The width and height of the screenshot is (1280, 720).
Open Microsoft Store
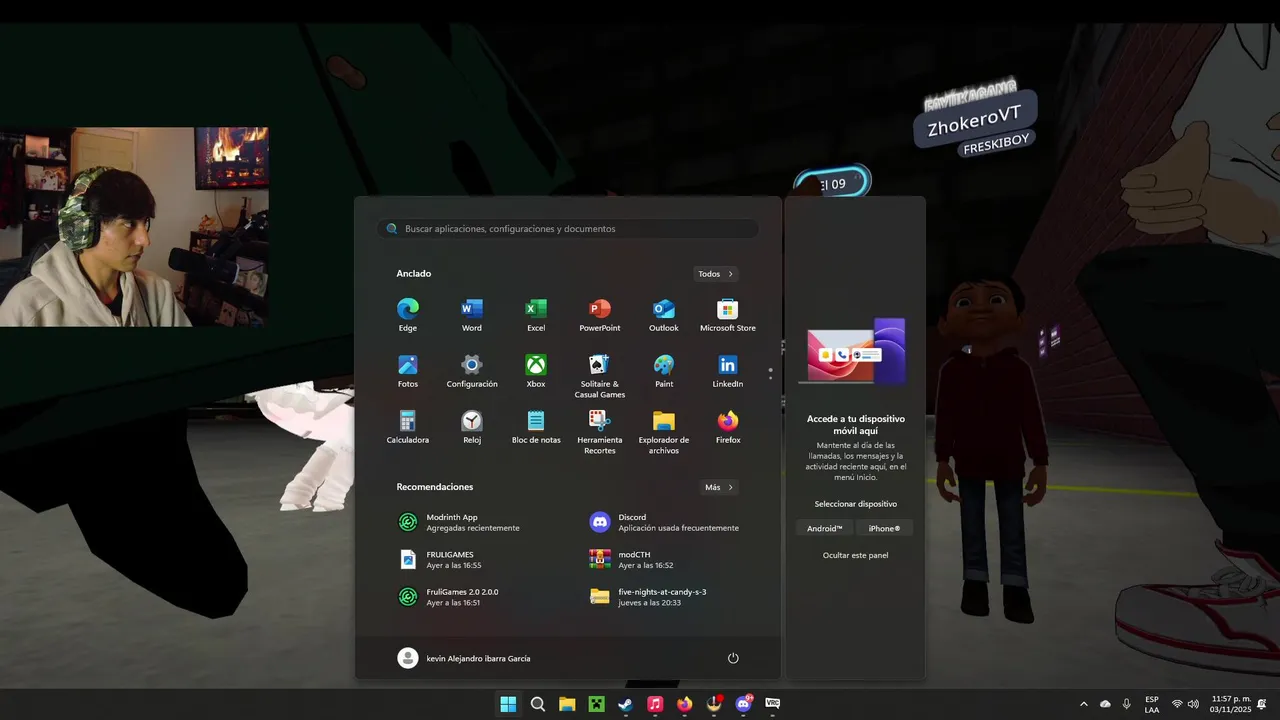(728, 315)
